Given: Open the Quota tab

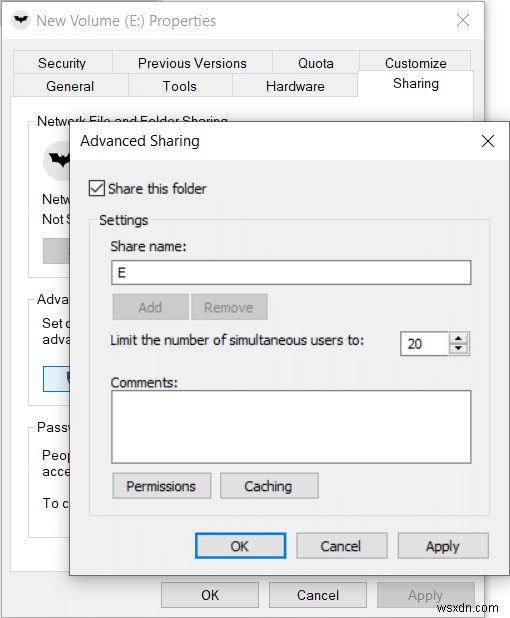Looking at the screenshot, I should click(316, 63).
